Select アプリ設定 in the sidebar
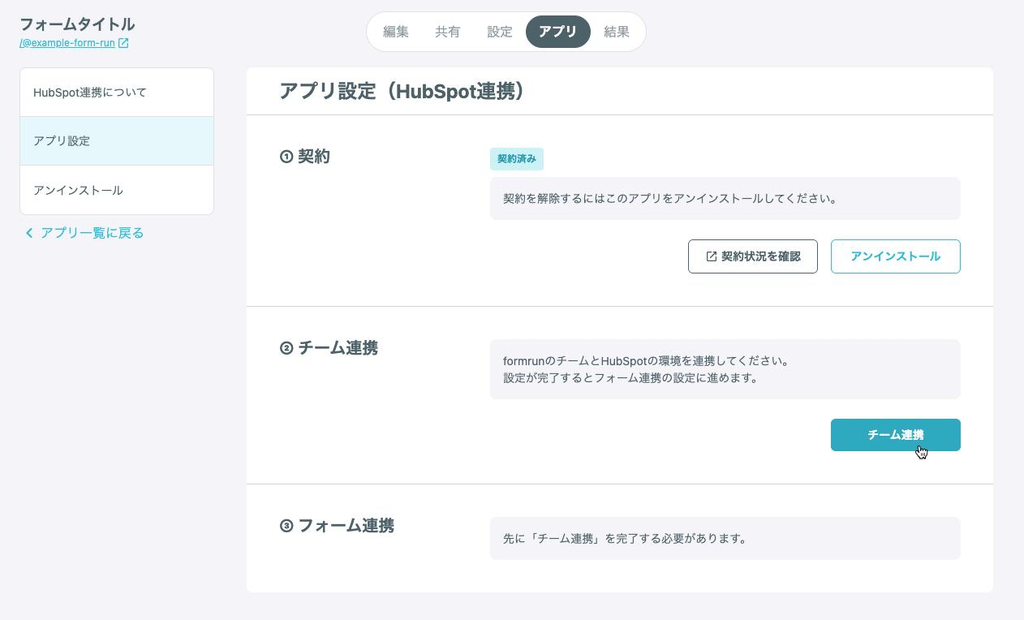 (x=117, y=140)
